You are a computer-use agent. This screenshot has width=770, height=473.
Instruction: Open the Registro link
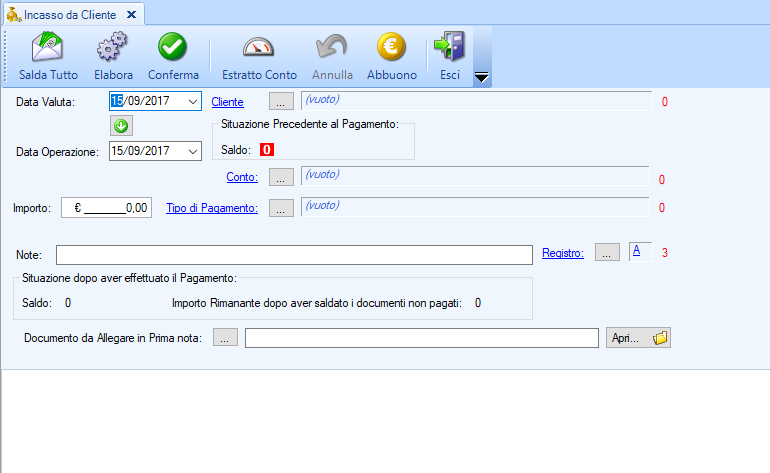(x=562, y=253)
